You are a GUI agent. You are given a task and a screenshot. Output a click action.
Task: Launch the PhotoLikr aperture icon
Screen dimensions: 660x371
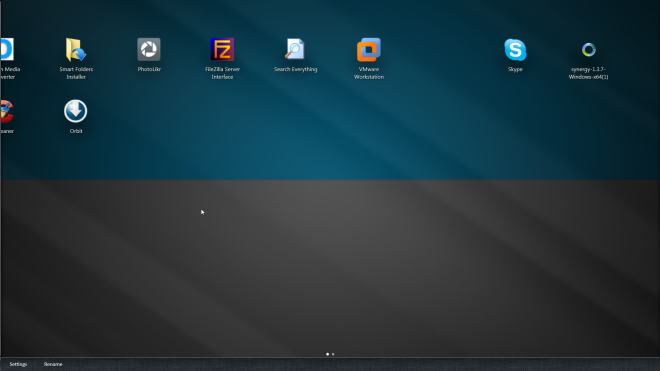click(x=149, y=50)
